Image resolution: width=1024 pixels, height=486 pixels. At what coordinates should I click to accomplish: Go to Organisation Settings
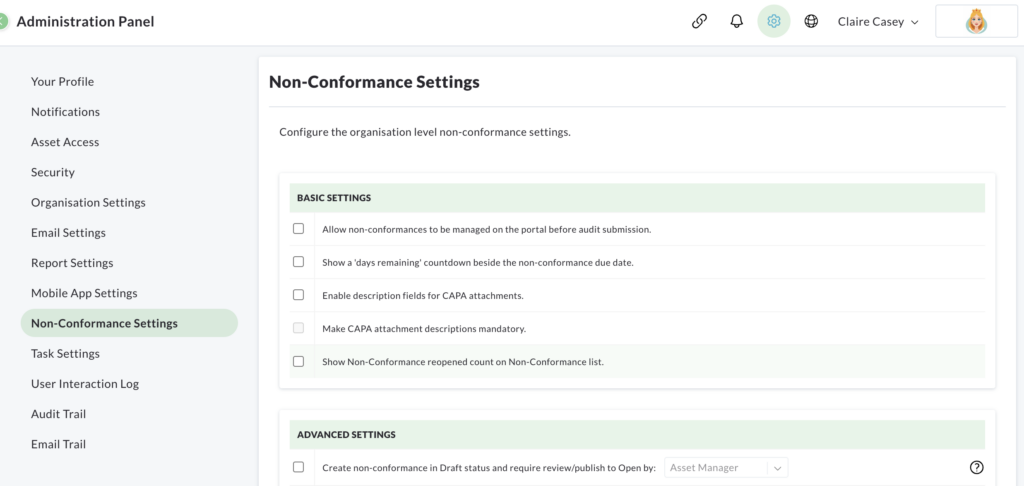pos(88,202)
